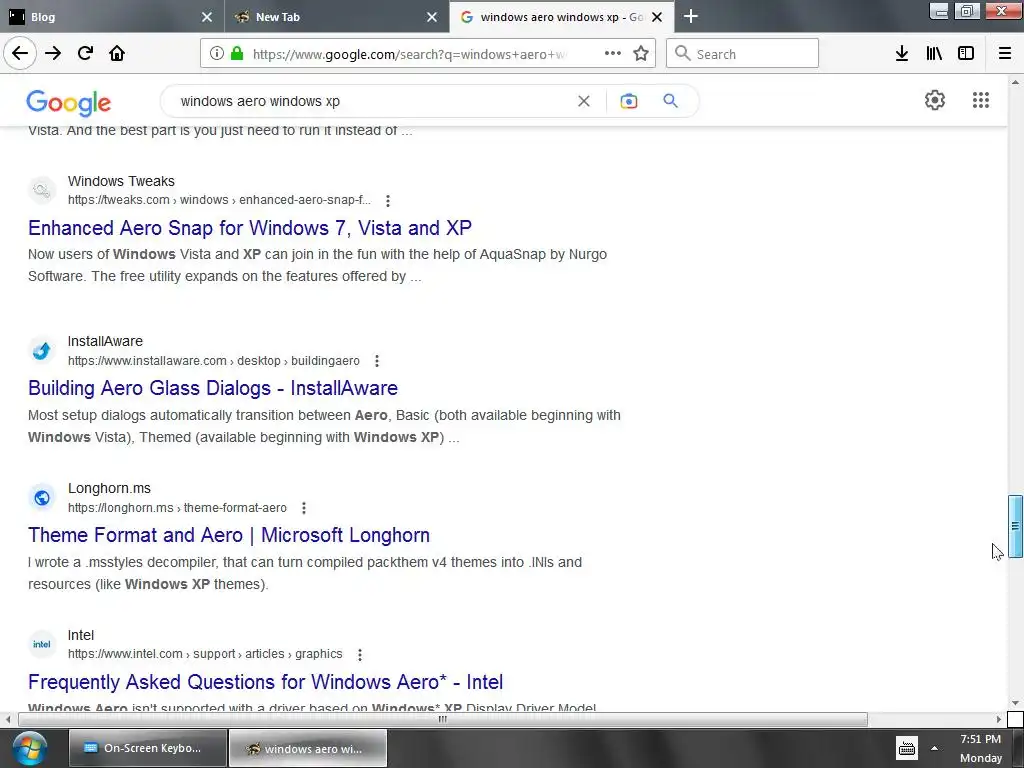
Task: Click the vertical scrollbar up arrow
Action: tap(1015, 82)
